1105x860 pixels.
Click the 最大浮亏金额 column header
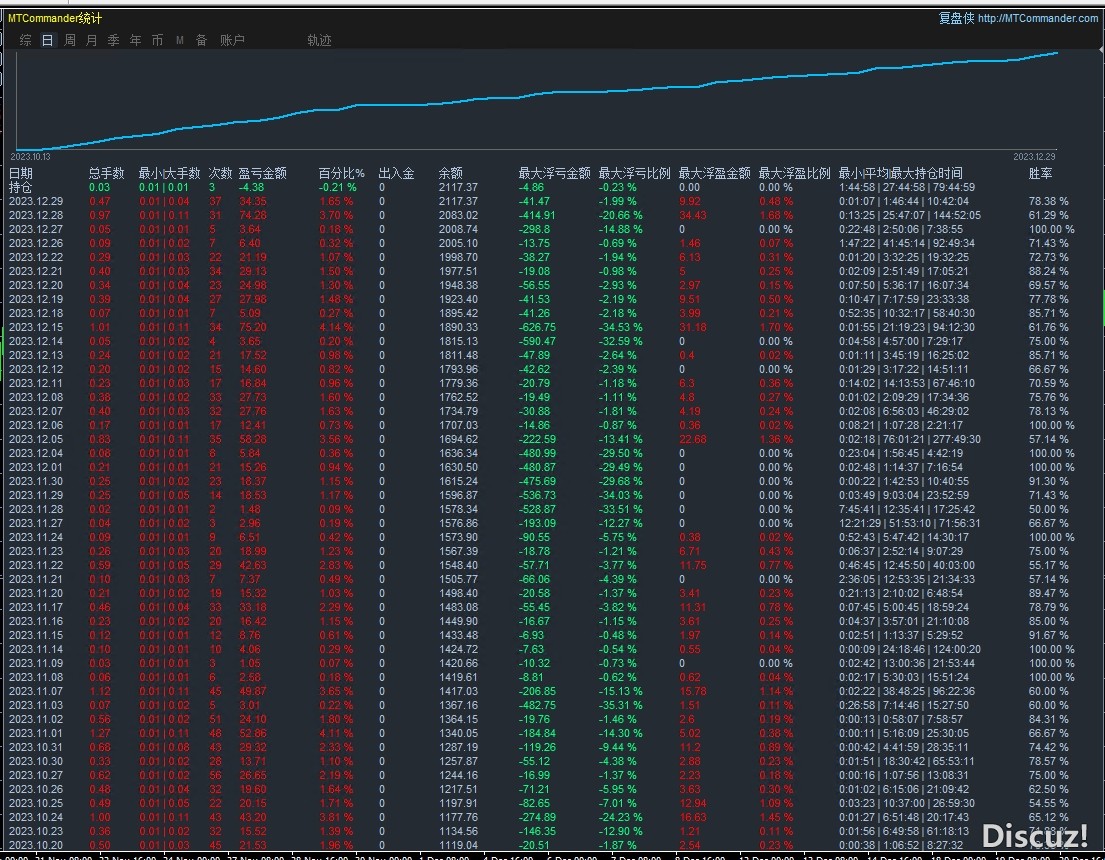[554, 173]
